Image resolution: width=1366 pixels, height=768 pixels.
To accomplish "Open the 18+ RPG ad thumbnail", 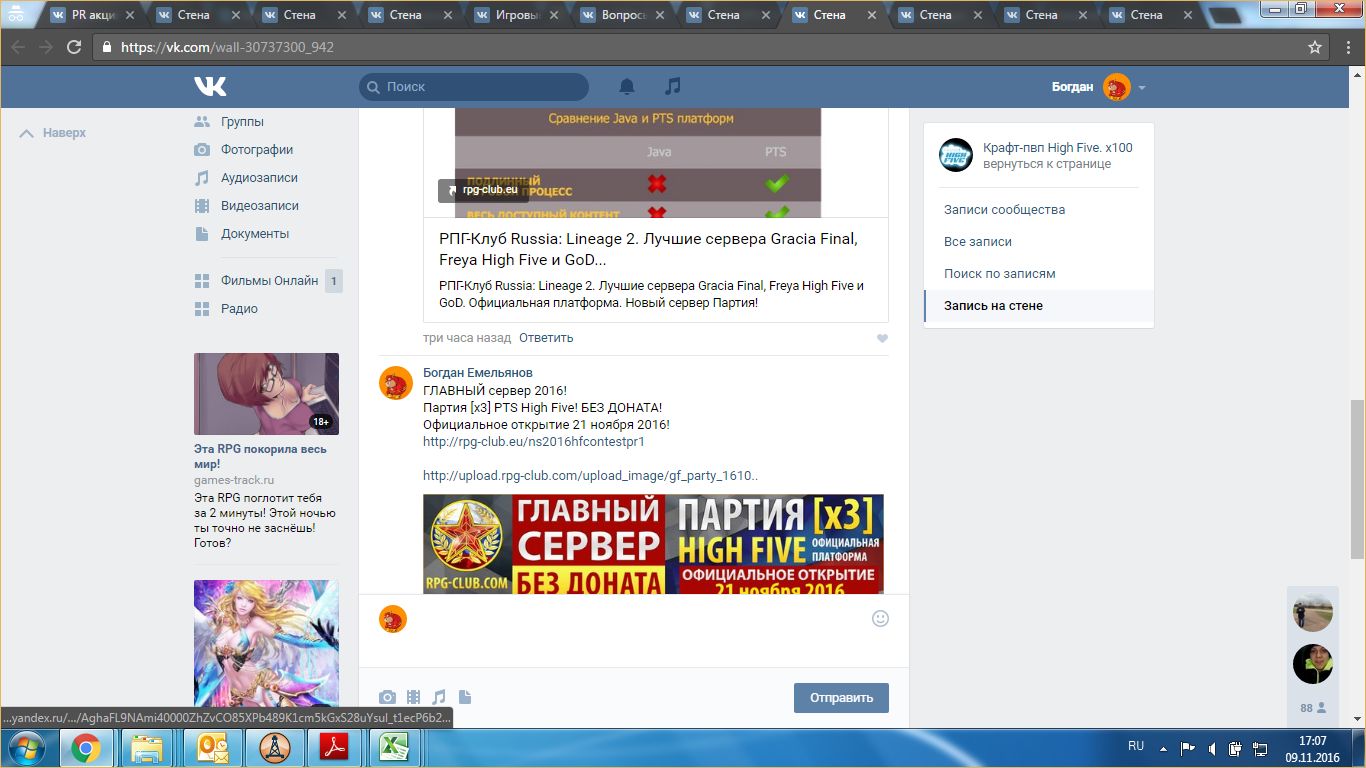I will tap(266, 394).
